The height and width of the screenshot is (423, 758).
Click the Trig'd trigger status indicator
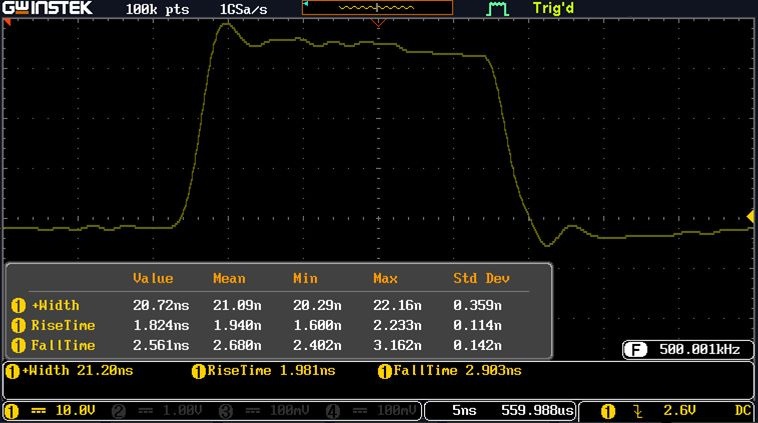[553, 8]
